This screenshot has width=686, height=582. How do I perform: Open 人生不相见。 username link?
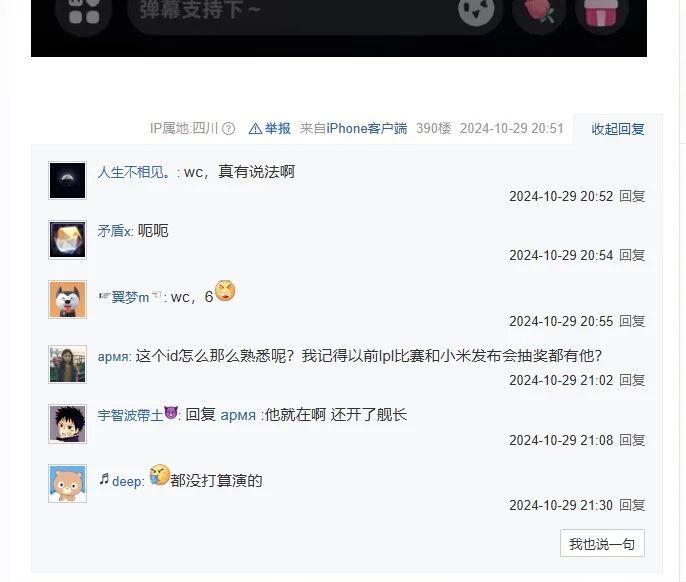pos(134,172)
